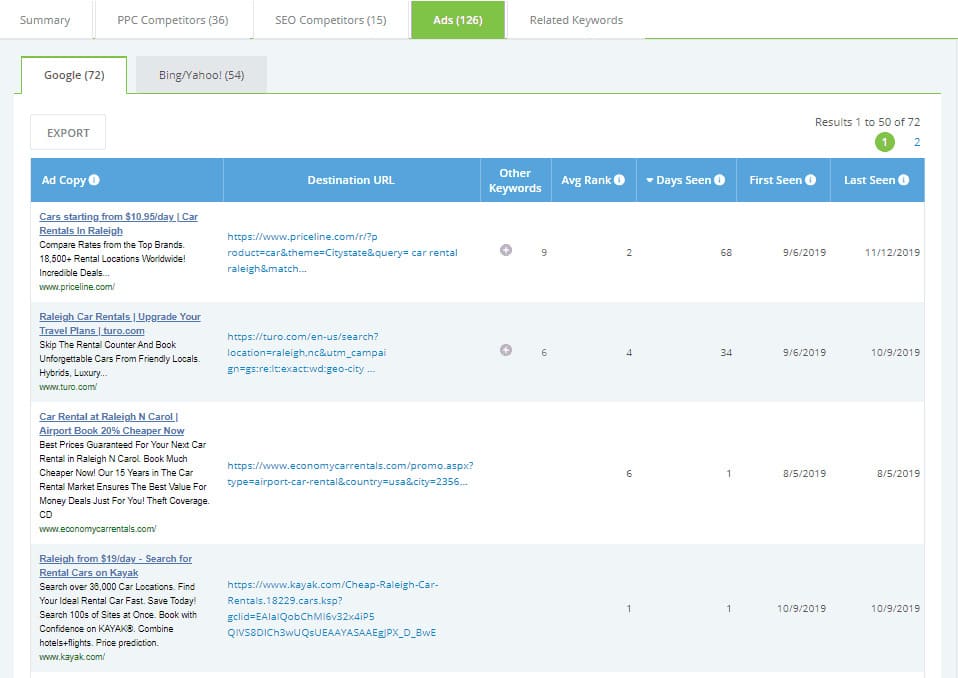This screenshot has width=958, height=678.
Task: Click Avg Rank value 2 in the priceline row
Action: coord(629,252)
